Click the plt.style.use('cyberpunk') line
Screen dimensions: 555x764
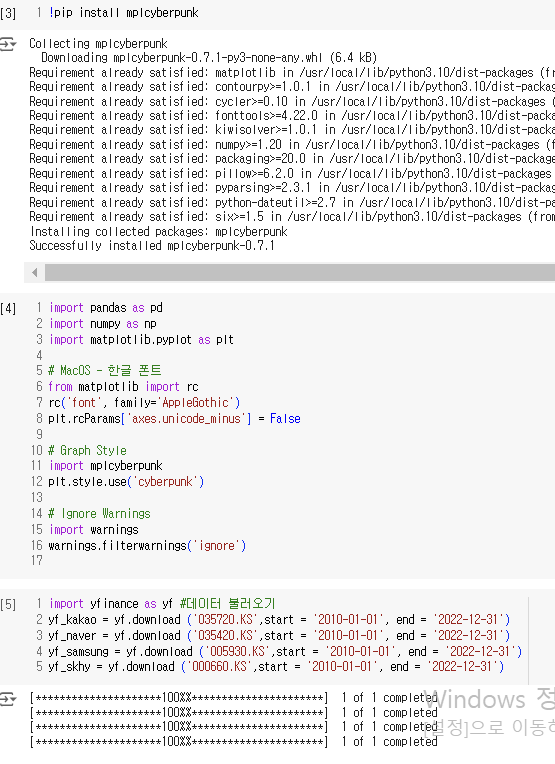[x=126, y=481]
